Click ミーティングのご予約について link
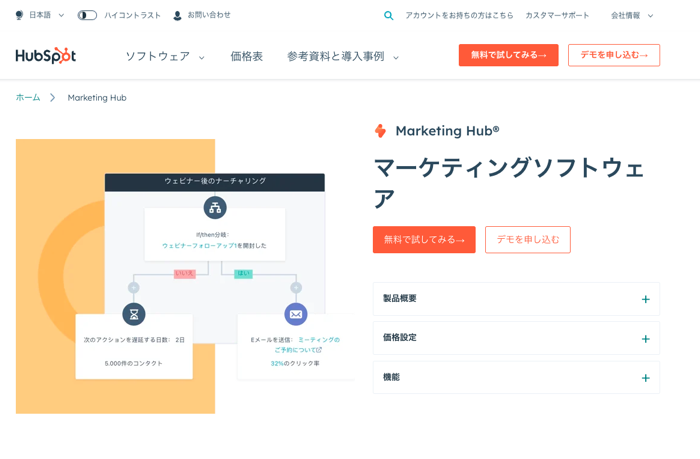 tap(308, 345)
